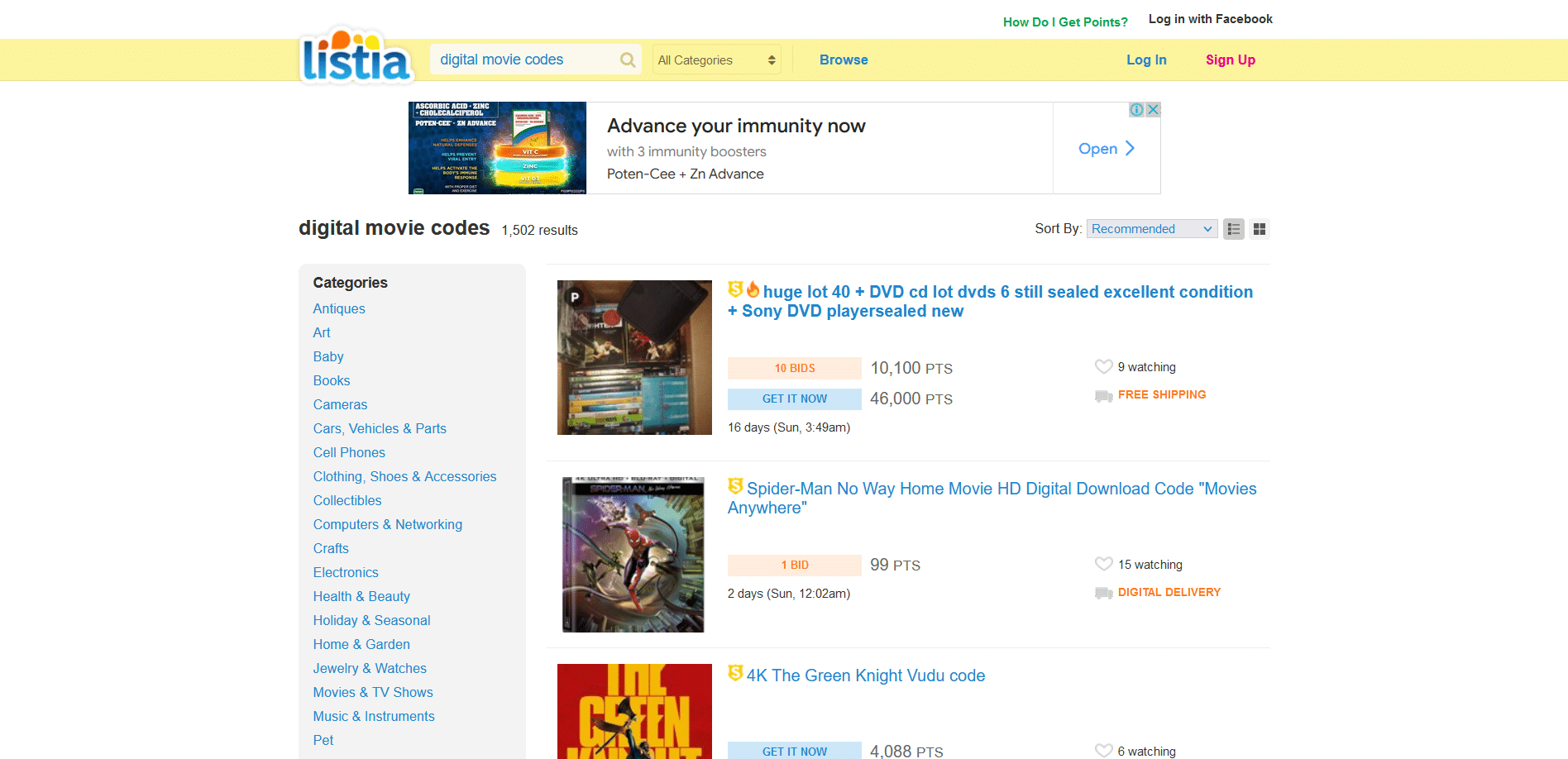This screenshot has width=1568, height=759.
Task: Click heart icon beside 9 watching
Action: 1103,366
